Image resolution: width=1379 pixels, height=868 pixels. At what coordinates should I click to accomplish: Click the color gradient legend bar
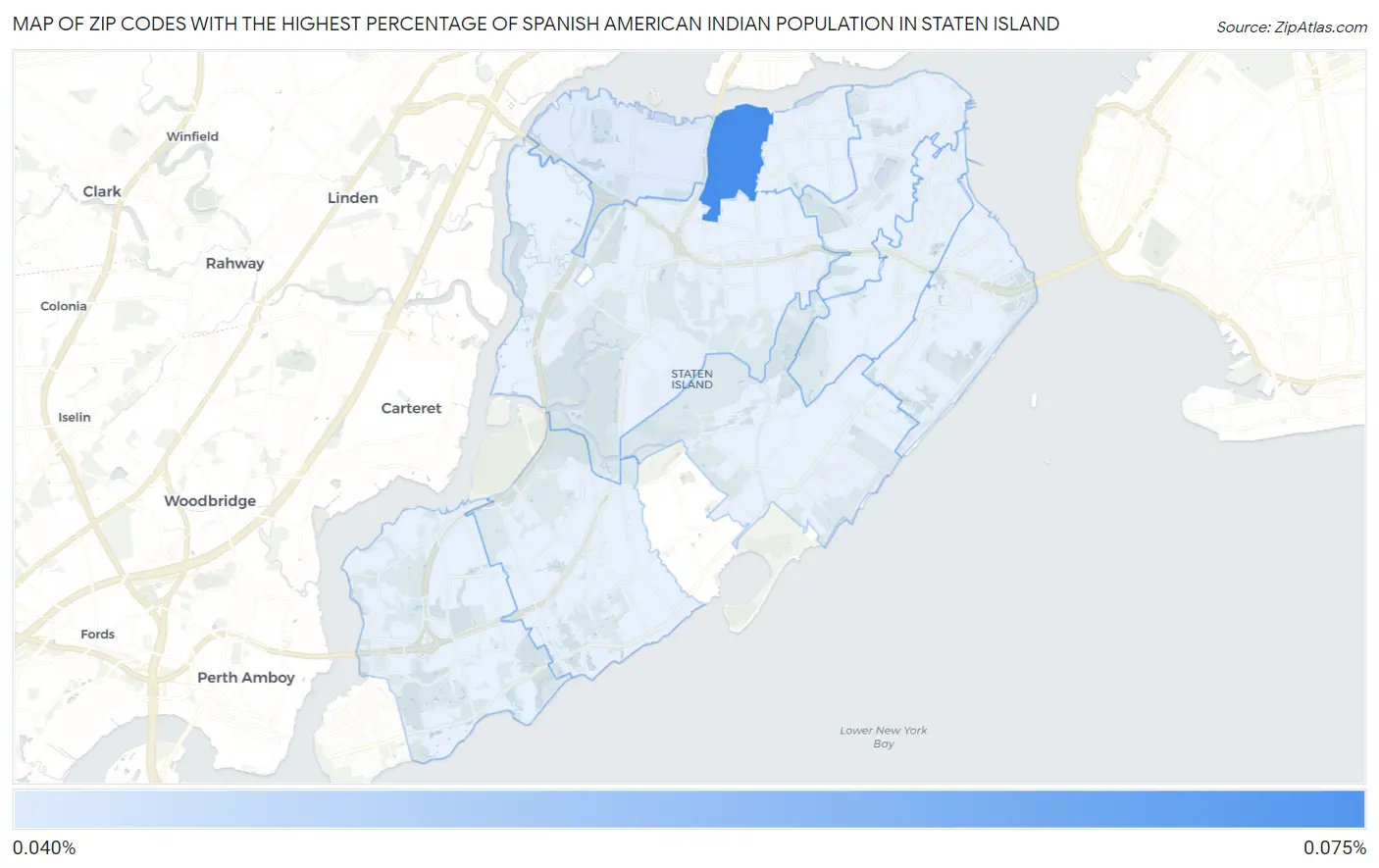[689, 810]
